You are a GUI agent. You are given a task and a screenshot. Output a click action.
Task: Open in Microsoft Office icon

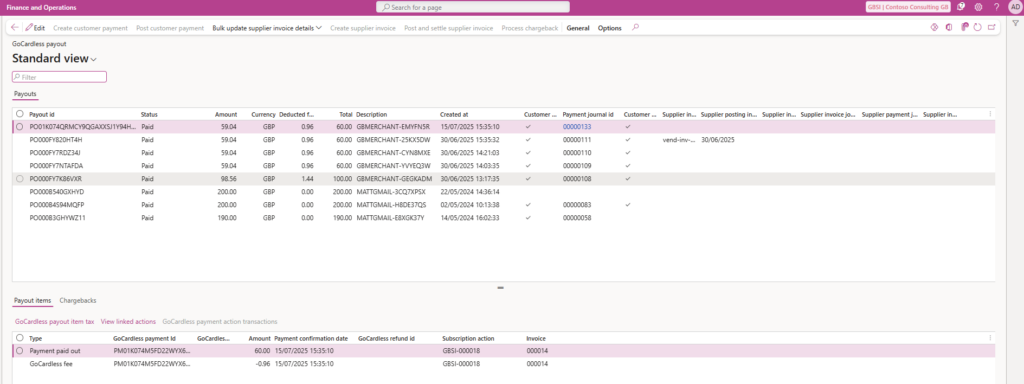click(x=948, y=27)
